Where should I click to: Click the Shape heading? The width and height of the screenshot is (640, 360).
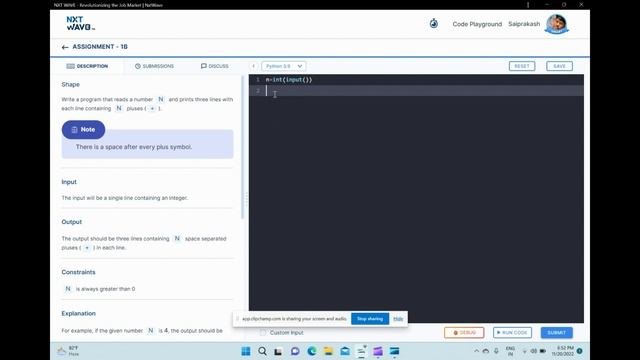[x=71, y=84]
